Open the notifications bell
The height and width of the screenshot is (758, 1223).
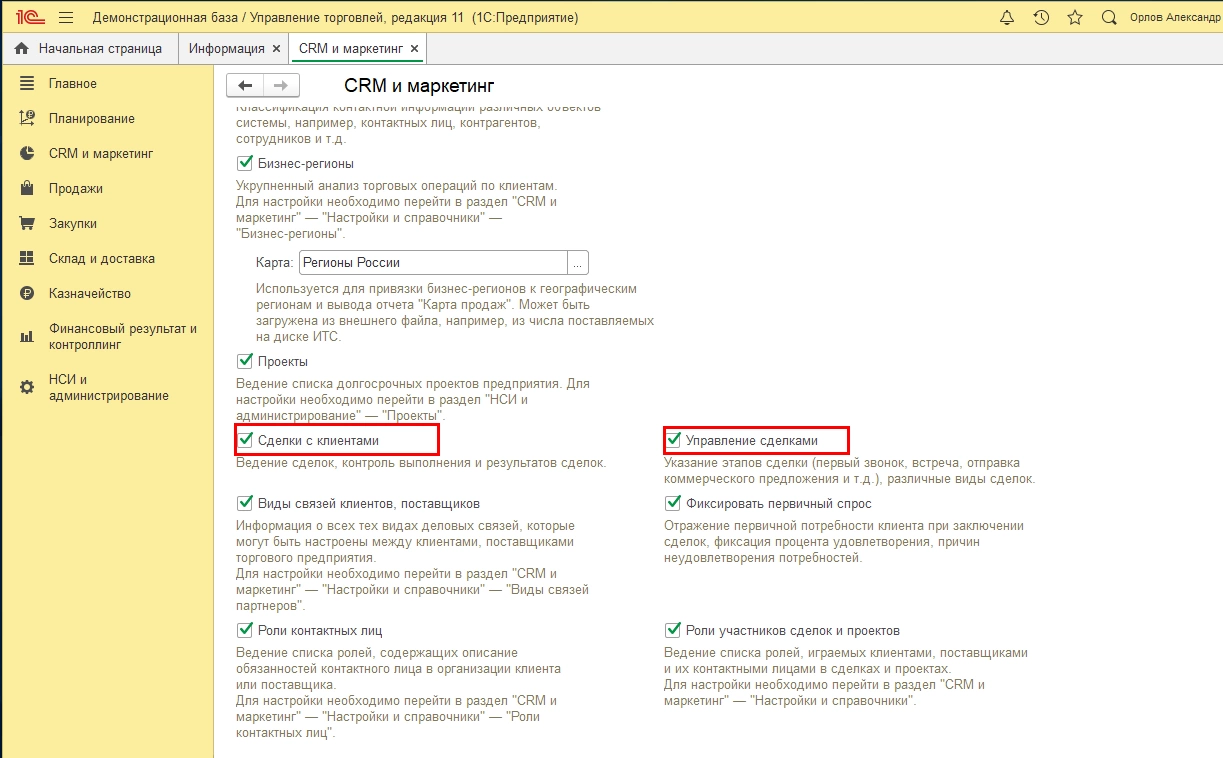point(1006,18)
